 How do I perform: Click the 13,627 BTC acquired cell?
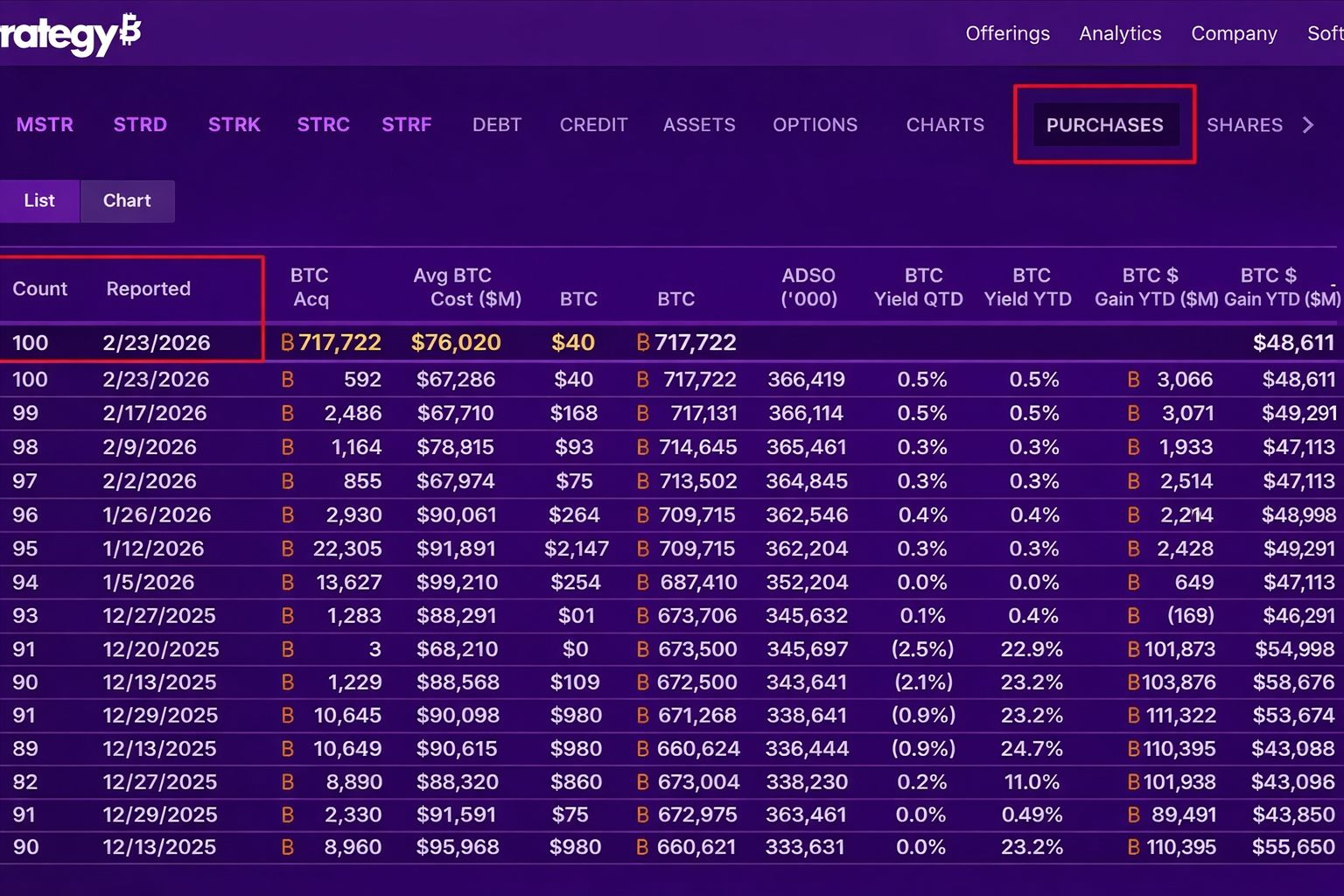[348, 582]
